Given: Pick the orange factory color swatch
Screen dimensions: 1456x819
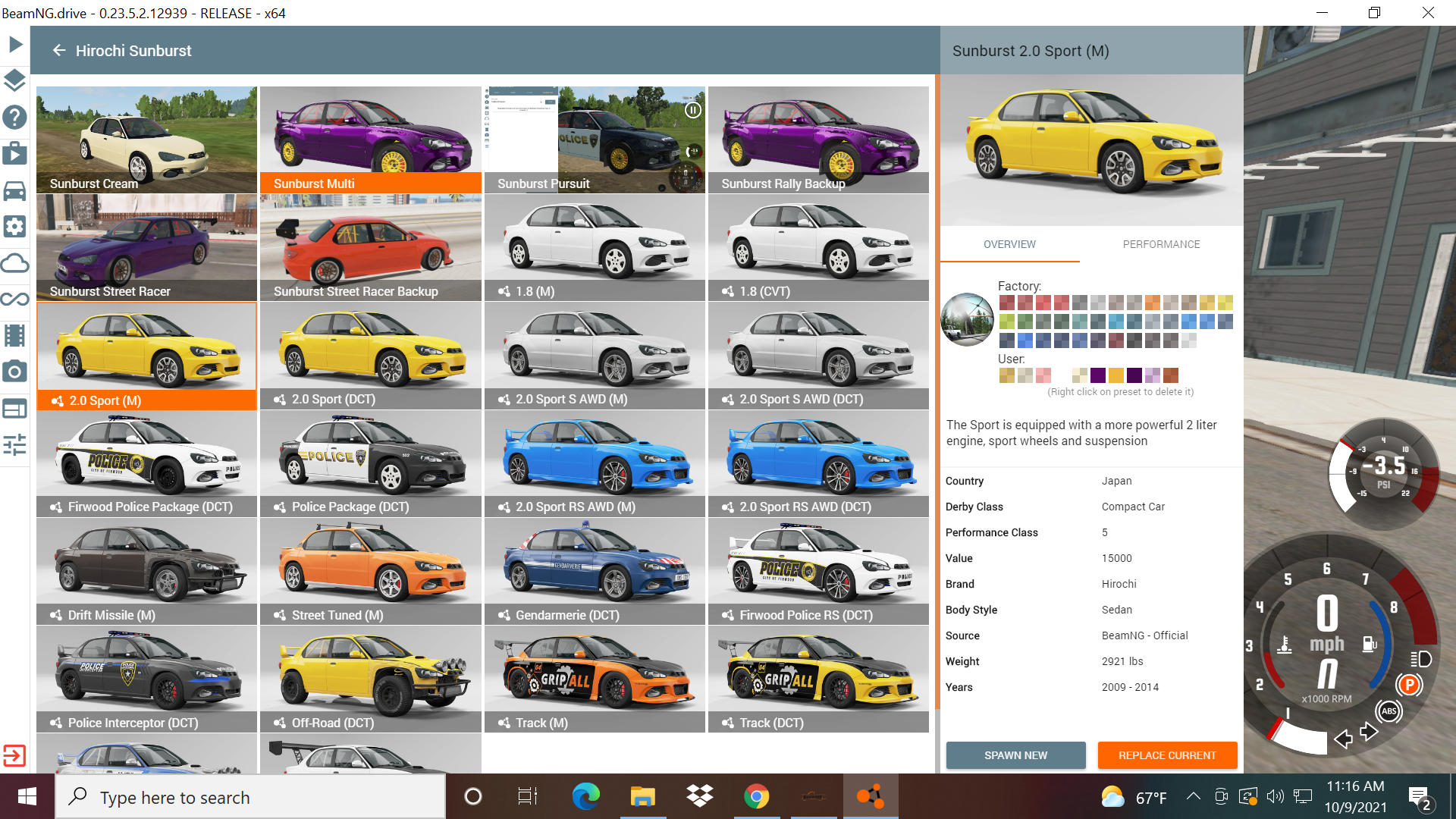Looking at the screenshot, I should click(x=1153, y=303).
